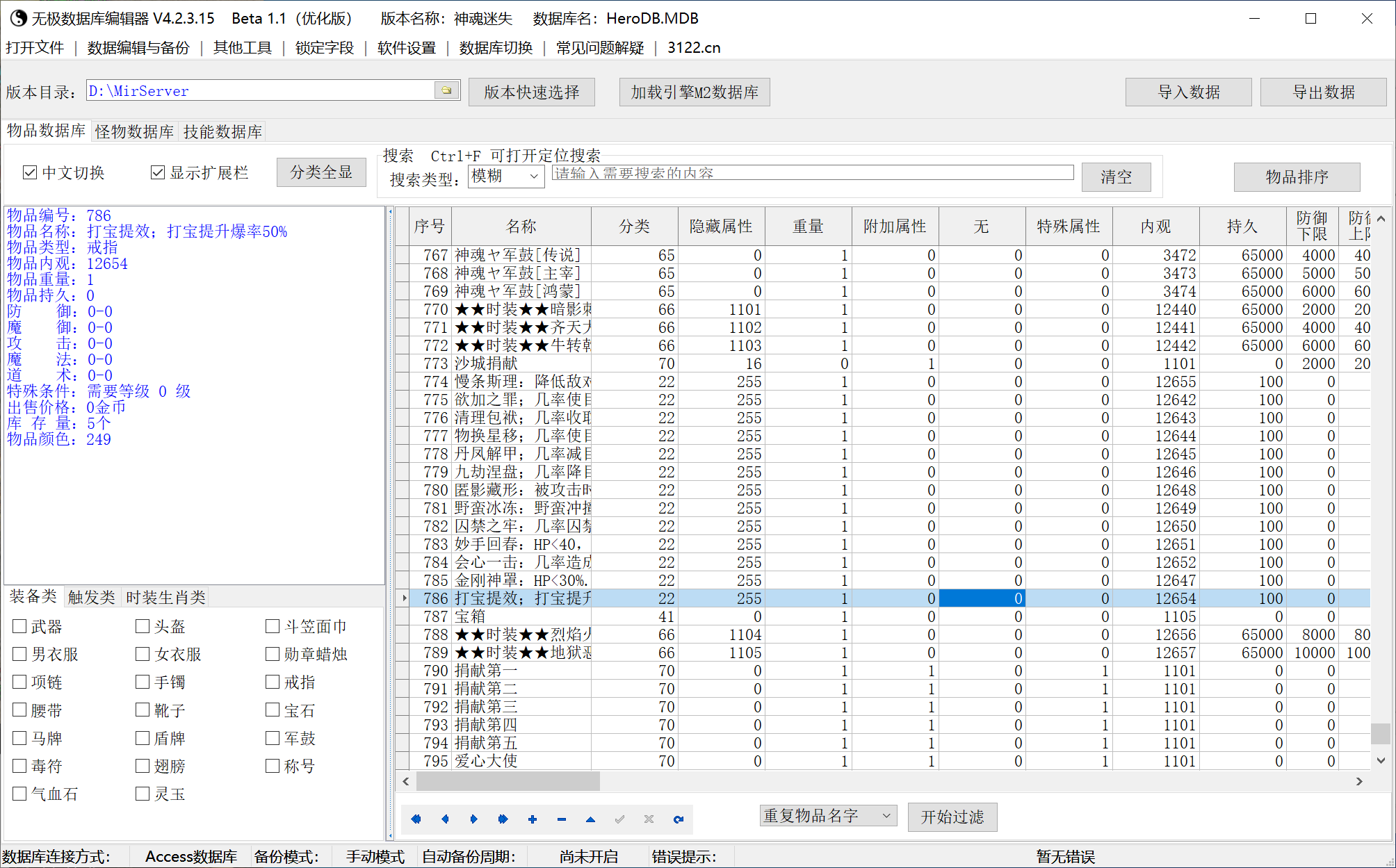Select the 翅膀 checkbox
The width and height of the screenshot is (1396, 868).
[x=143, y=766]
